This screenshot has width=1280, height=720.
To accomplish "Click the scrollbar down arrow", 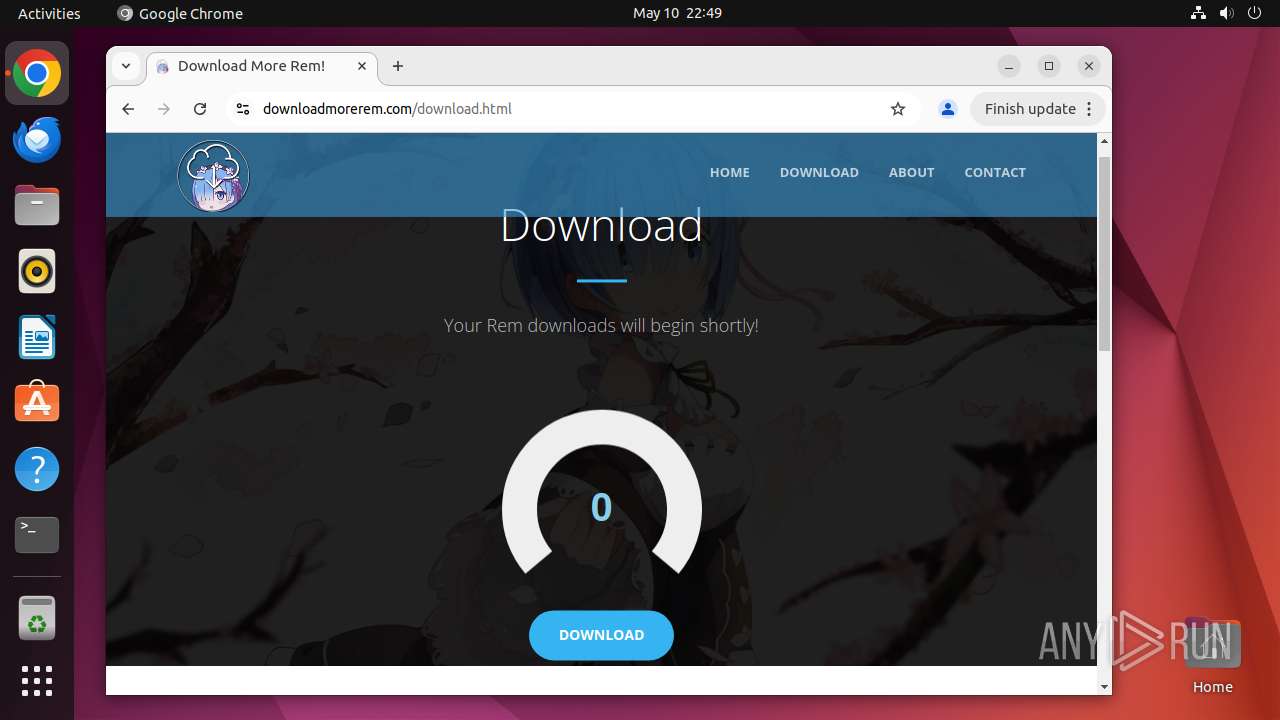I will (x=1104, y=687).
